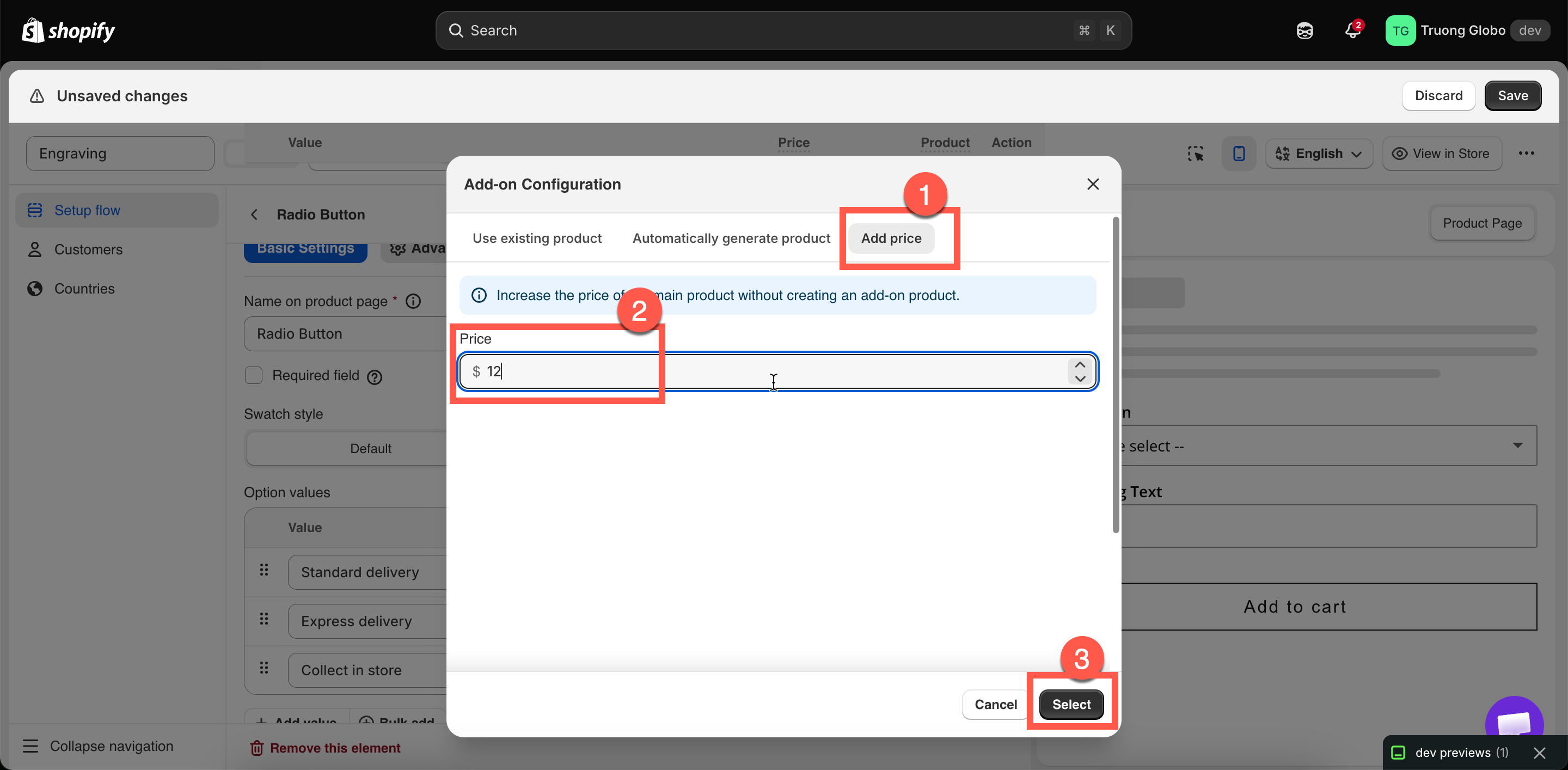
Task: Go to Customers in sidebar
Action: 117,249
